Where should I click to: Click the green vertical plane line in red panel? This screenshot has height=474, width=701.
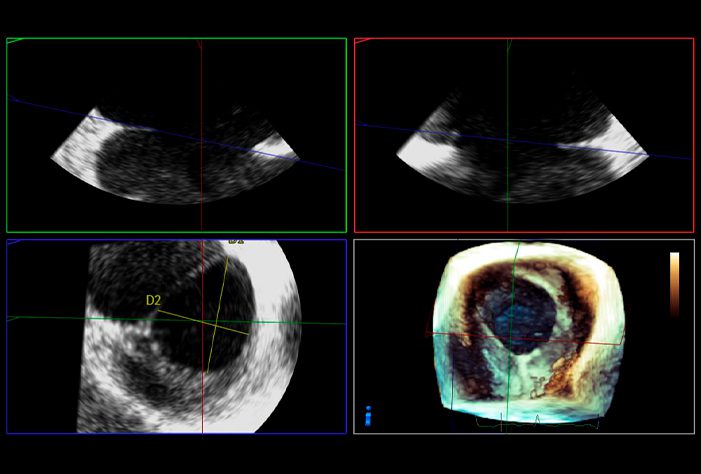point(507,135)
